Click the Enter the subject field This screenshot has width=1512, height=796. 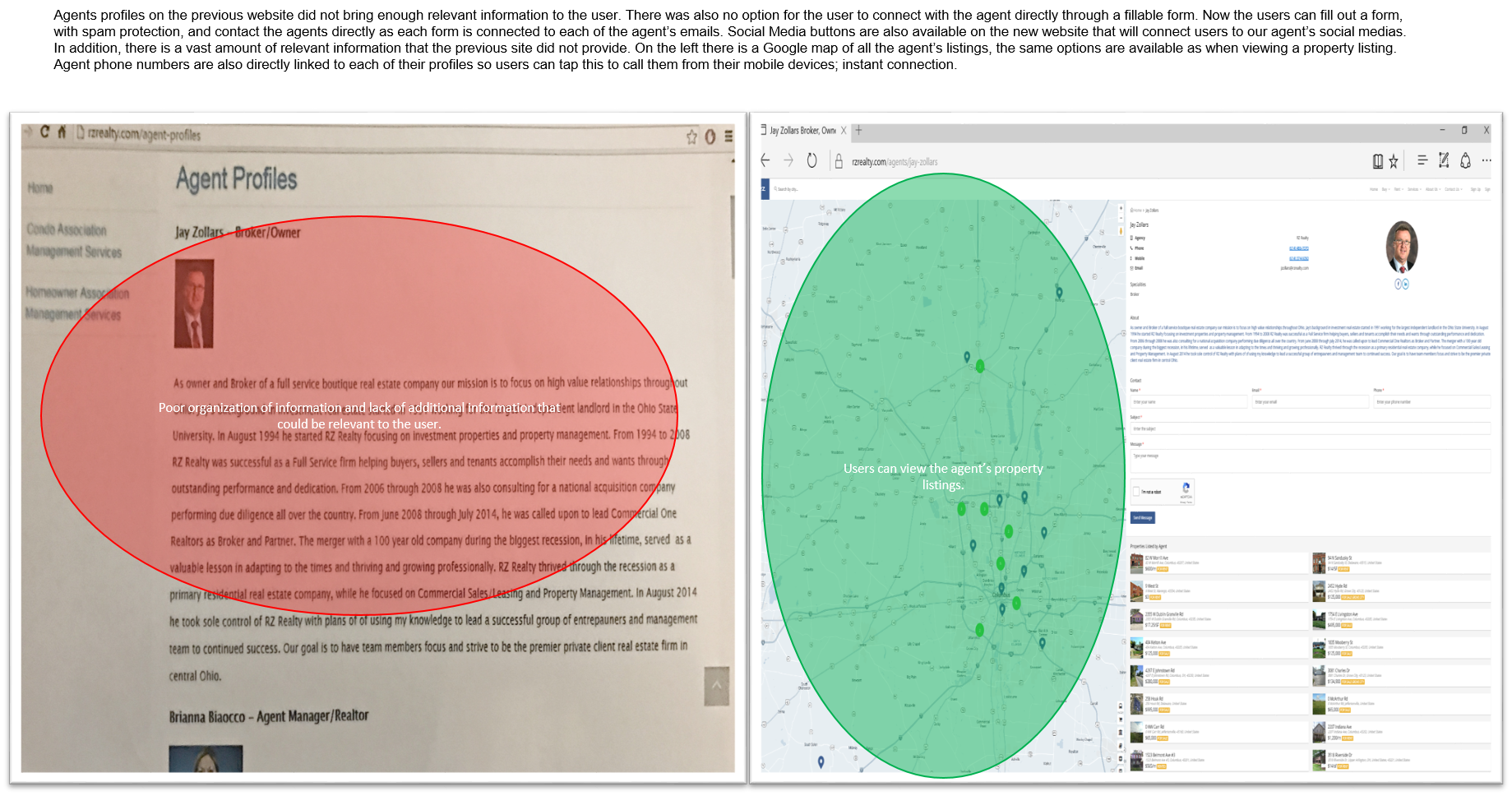coord(1310,428)
